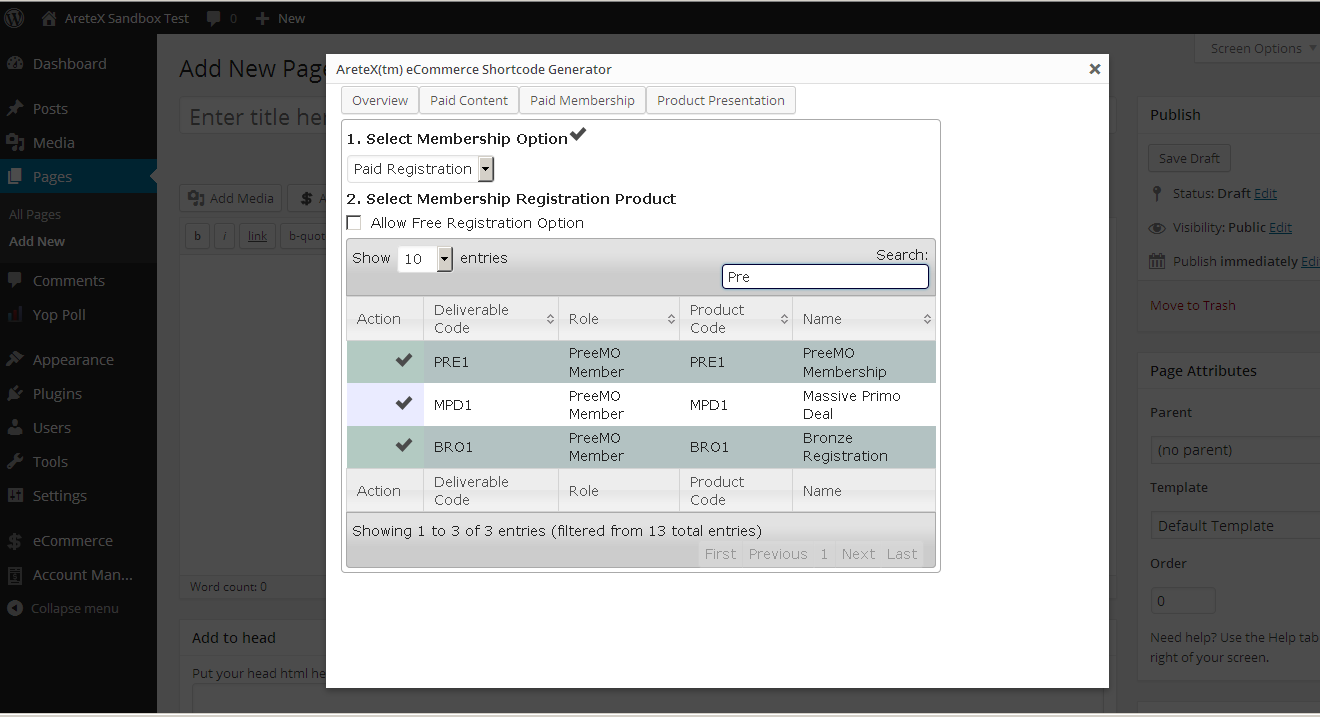Click the link quicktag button
Image resolution: width=1320 pixels, height=717 pixels.
258,236
